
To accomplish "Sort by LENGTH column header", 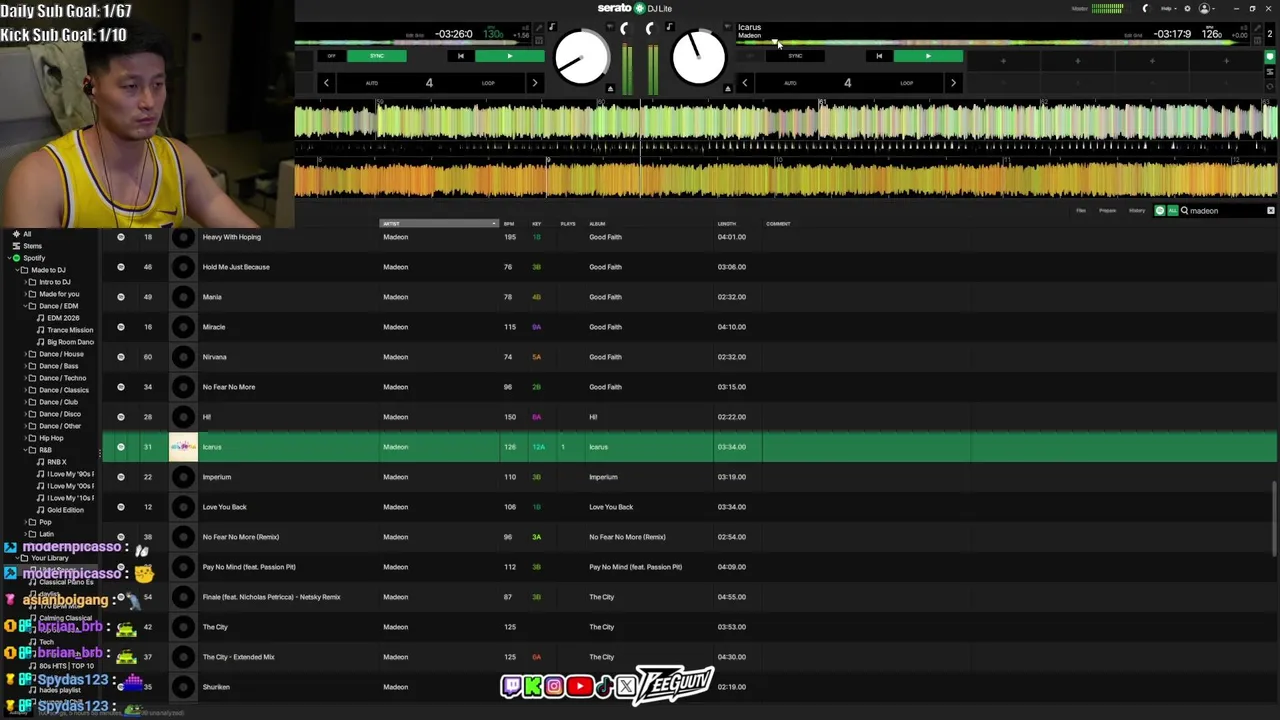I will (727, 224).
